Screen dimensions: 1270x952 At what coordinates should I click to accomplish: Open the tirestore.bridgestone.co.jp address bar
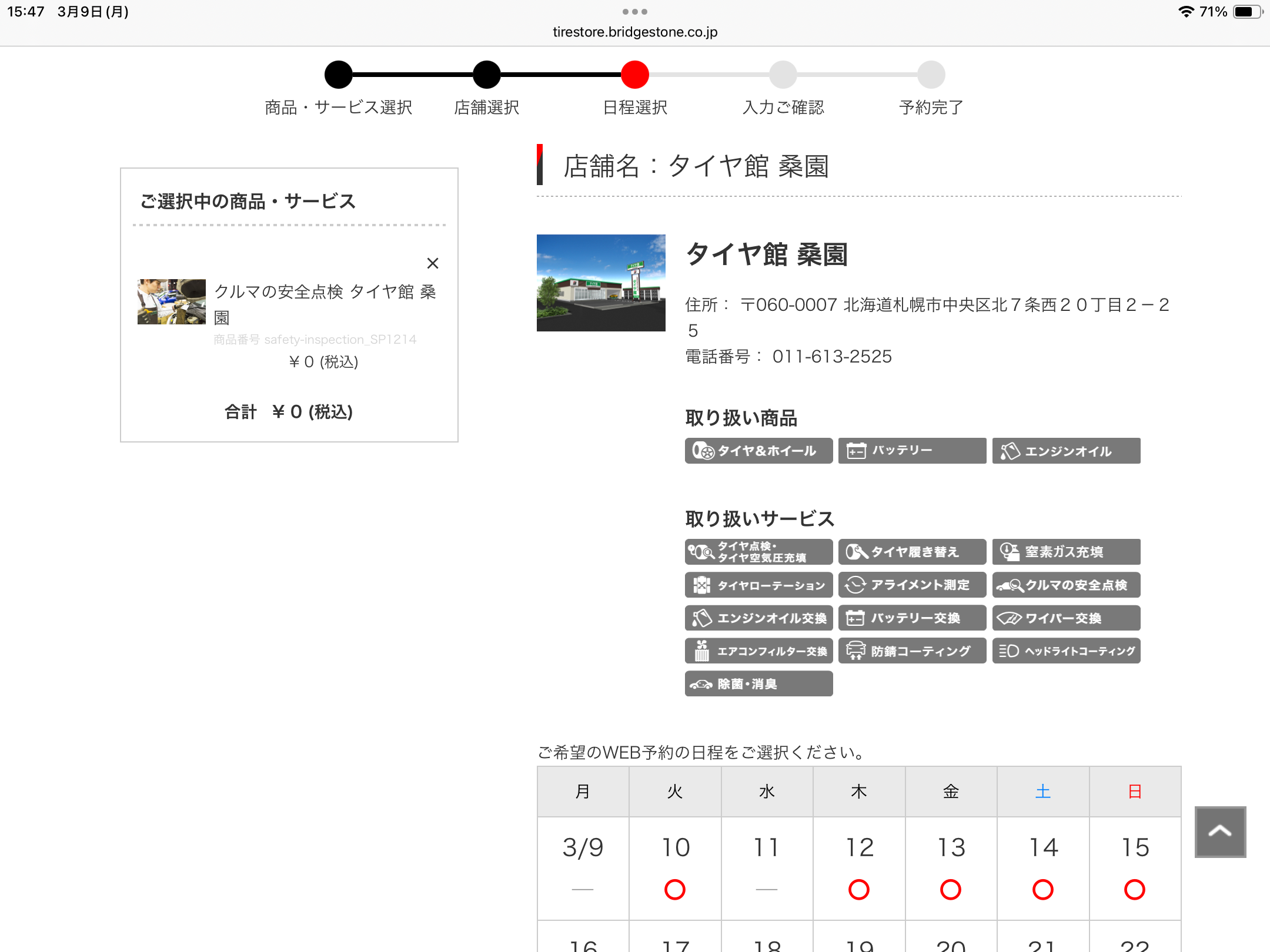click(x=635, y=32)
